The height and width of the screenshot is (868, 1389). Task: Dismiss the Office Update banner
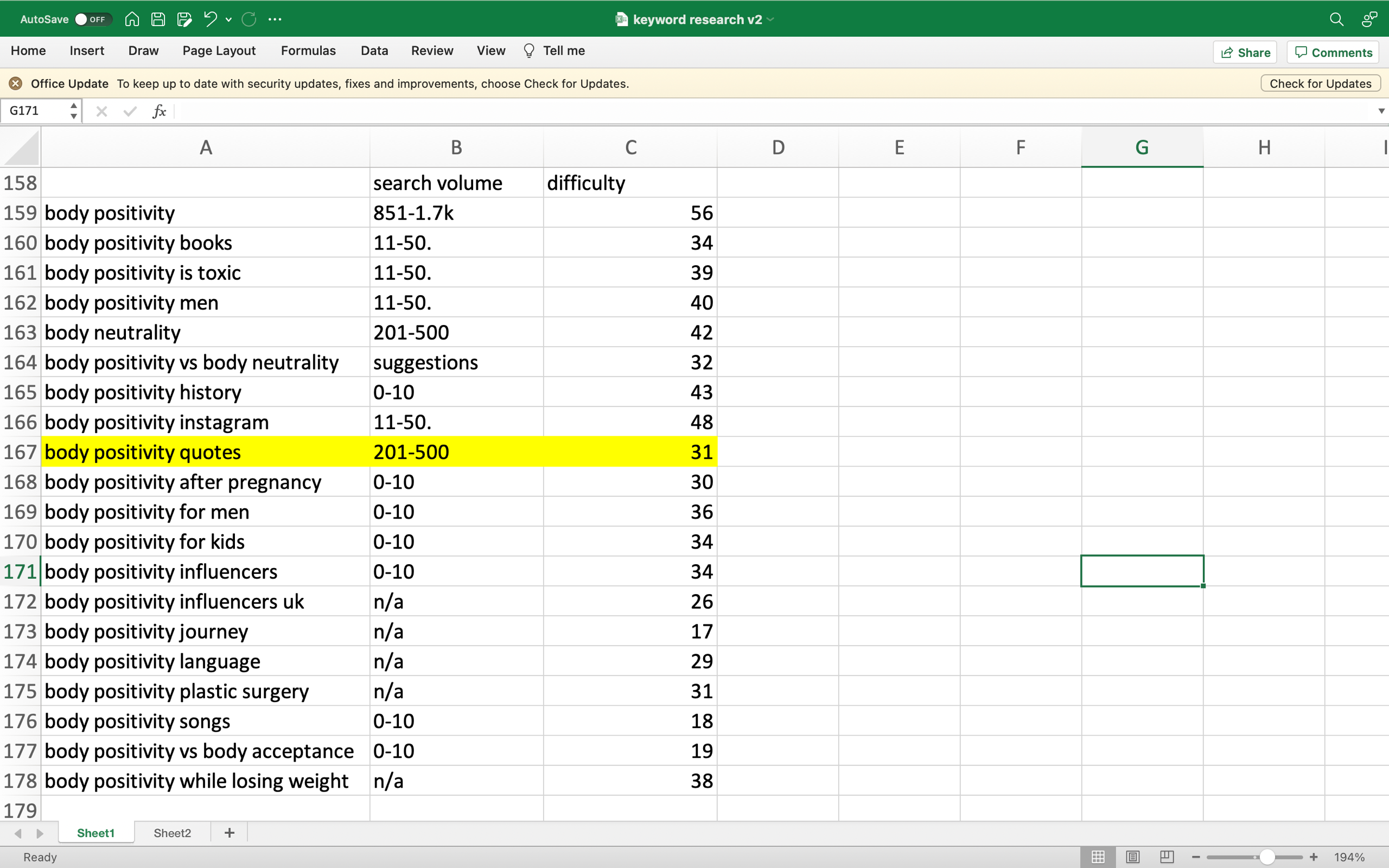[16, 83]
